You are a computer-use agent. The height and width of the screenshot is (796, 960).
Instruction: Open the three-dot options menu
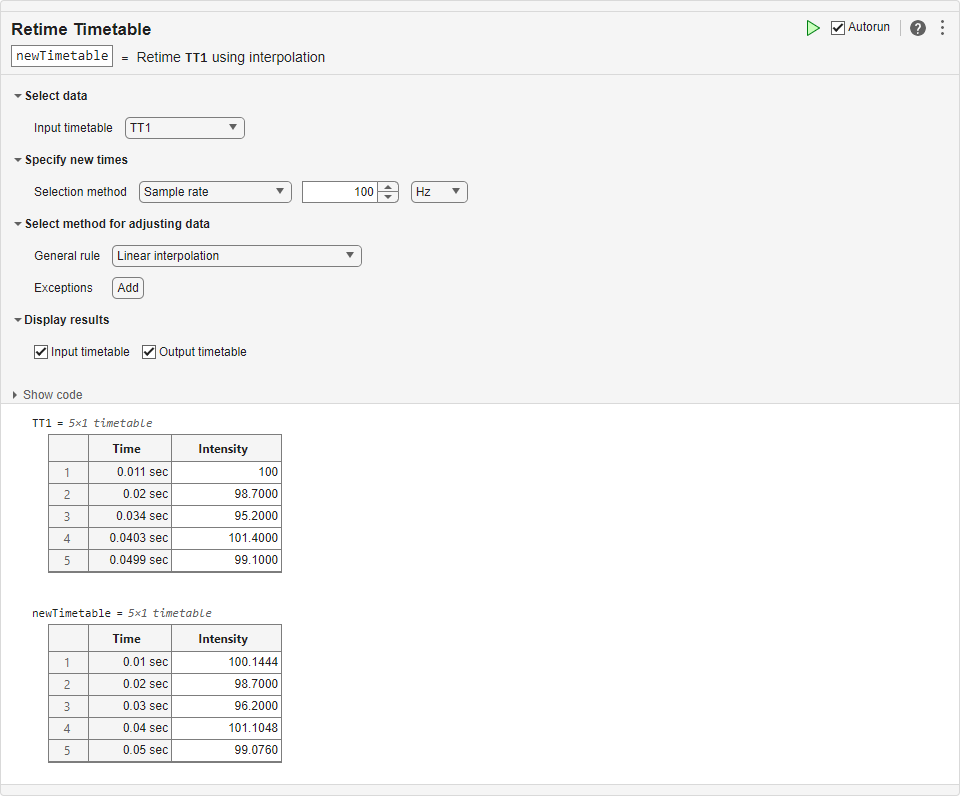click(942, 28)
